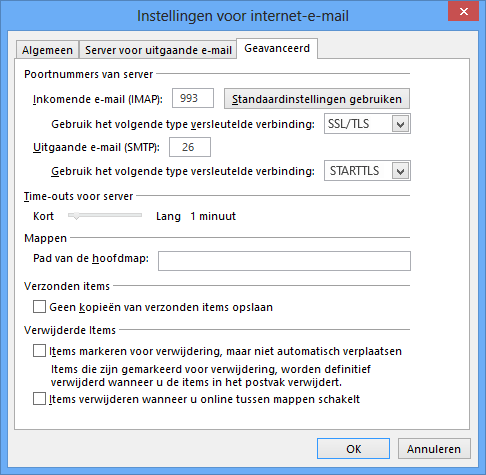The width and height of the screenshot is (486, 475).
Task: Click the STARTTLS combo box text
Action: point(354,171)
